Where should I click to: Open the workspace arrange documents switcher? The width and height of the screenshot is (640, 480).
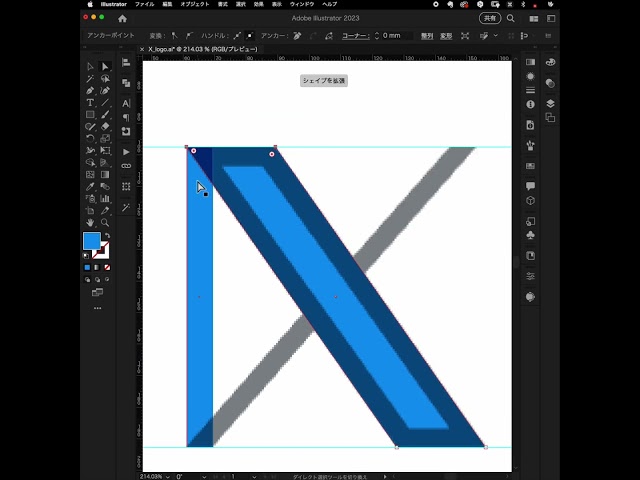click(533, 18)
